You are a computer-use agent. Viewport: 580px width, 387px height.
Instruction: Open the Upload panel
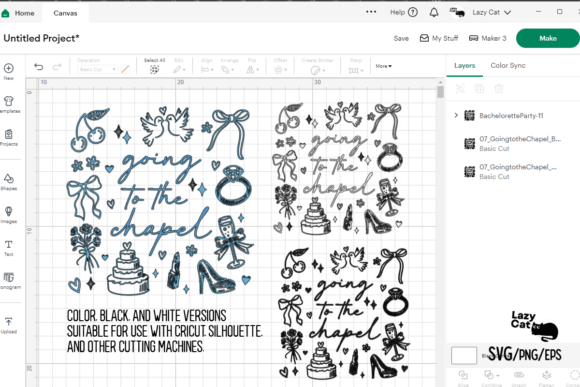(x=9, y=325)
